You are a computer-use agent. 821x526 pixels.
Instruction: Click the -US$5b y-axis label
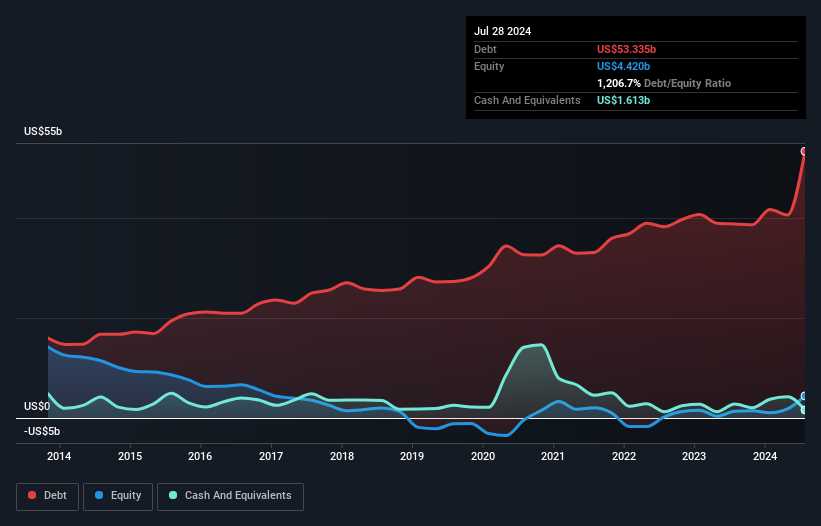point(42,431)
